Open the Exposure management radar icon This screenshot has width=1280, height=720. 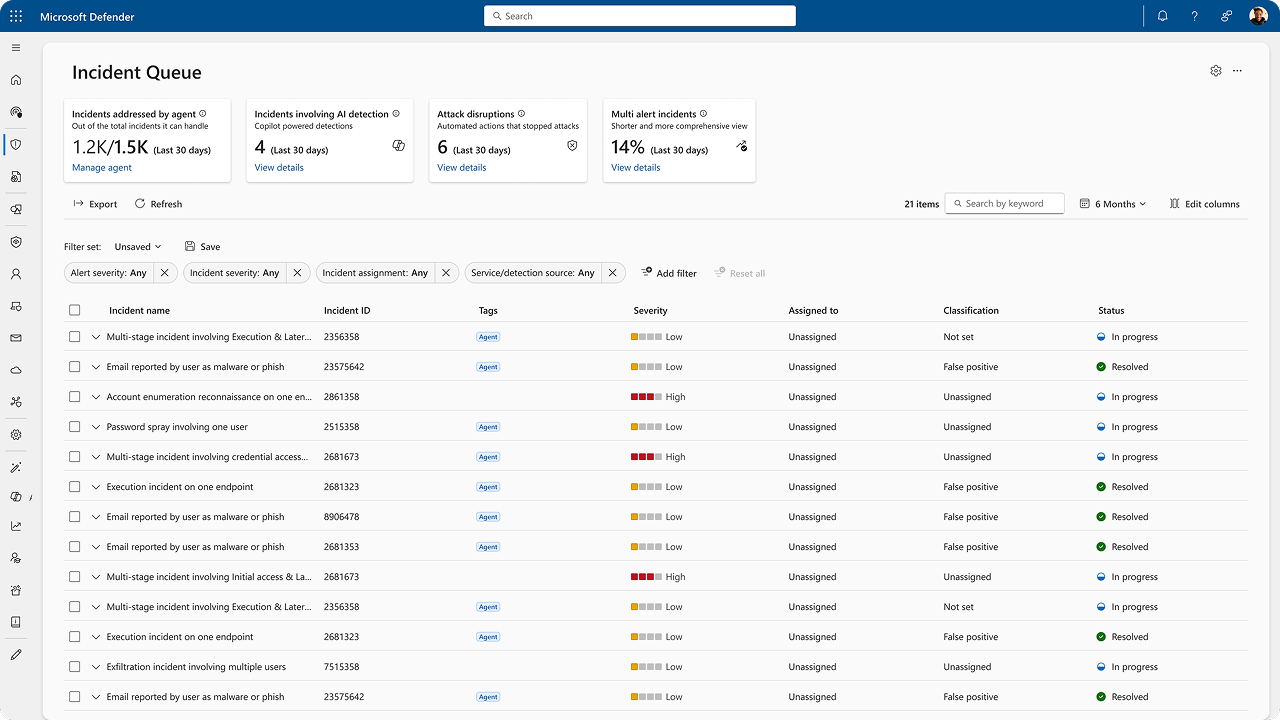pyautogui.click(x=16, y=112)
